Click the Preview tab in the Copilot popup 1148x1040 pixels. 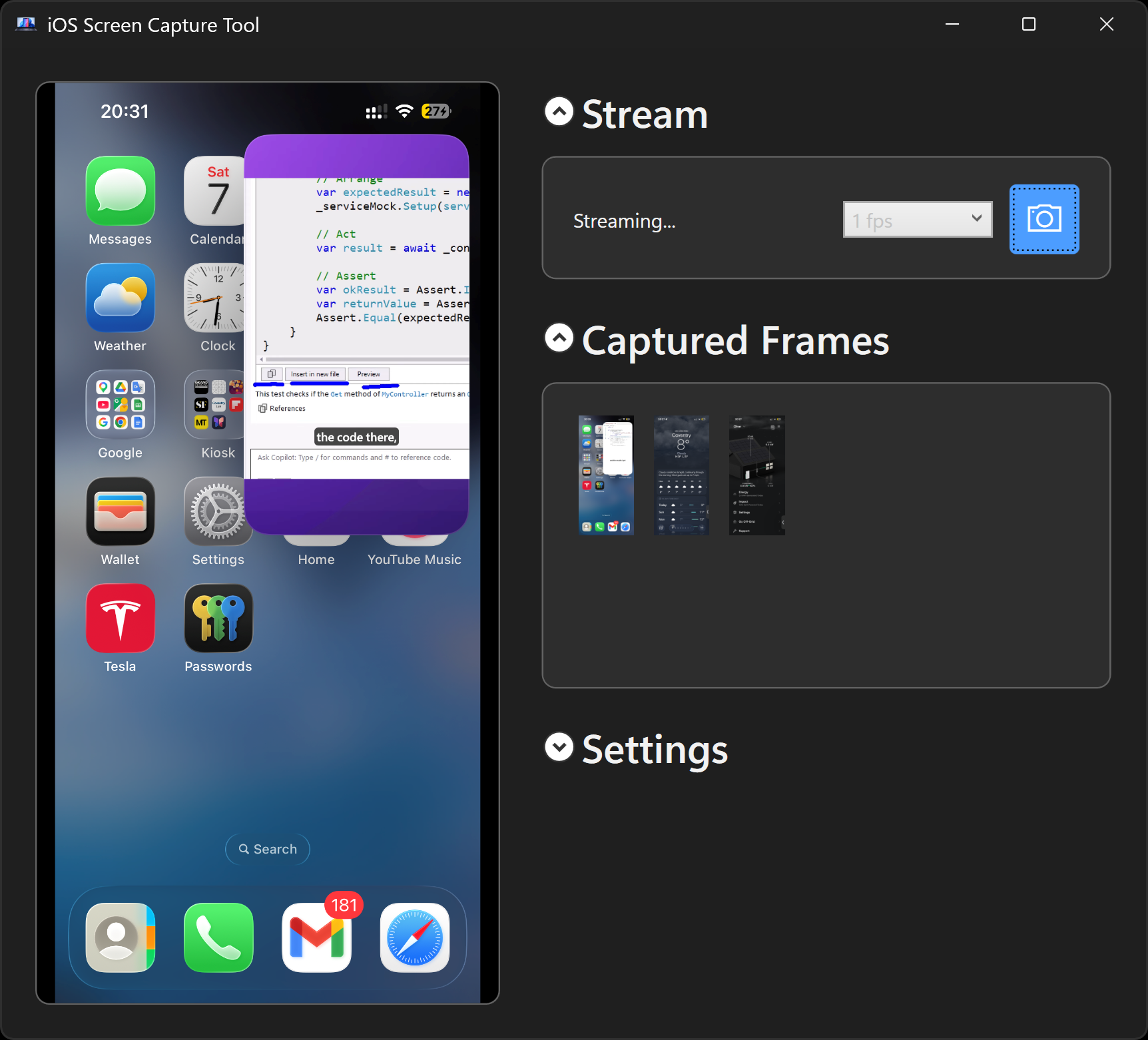368,374
